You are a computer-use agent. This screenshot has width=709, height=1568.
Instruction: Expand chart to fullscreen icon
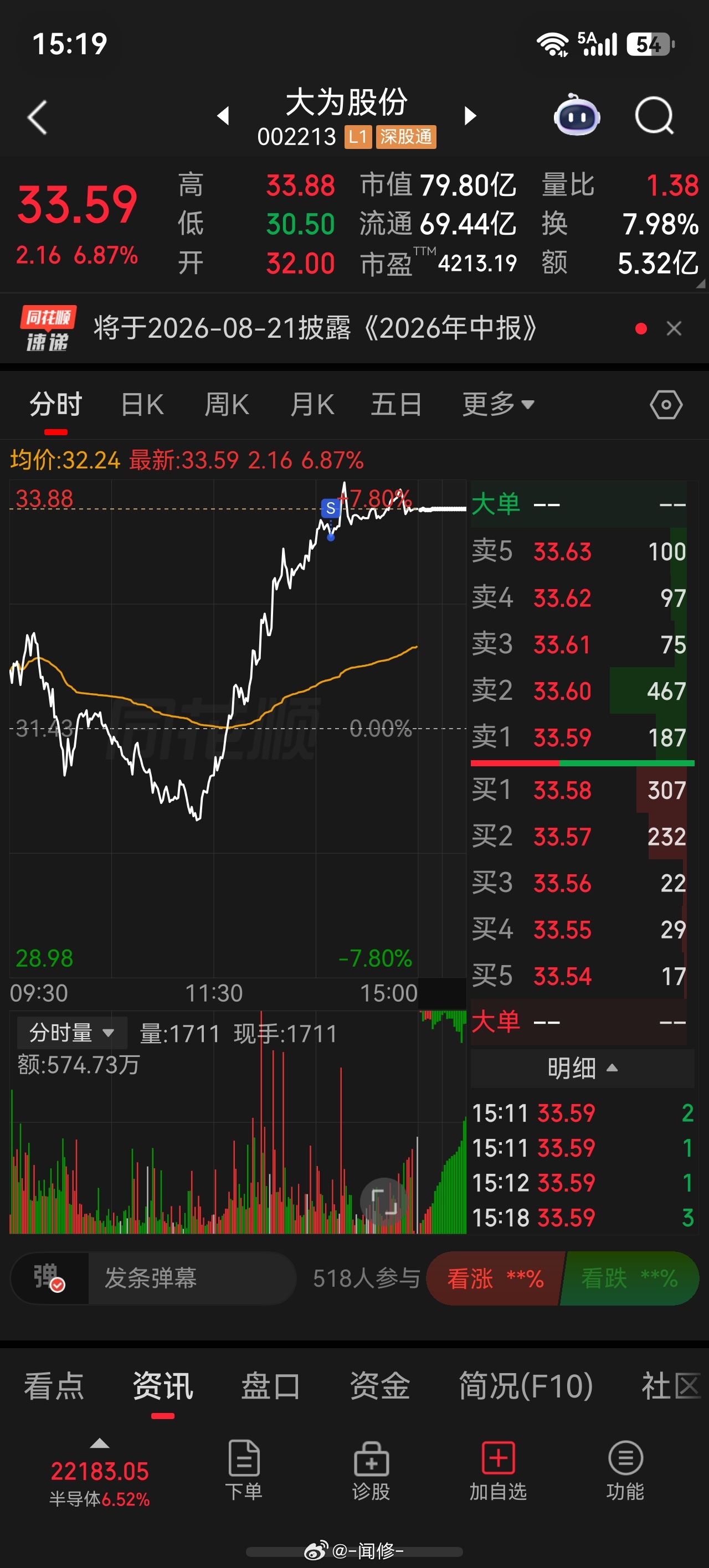point(384,1201)
